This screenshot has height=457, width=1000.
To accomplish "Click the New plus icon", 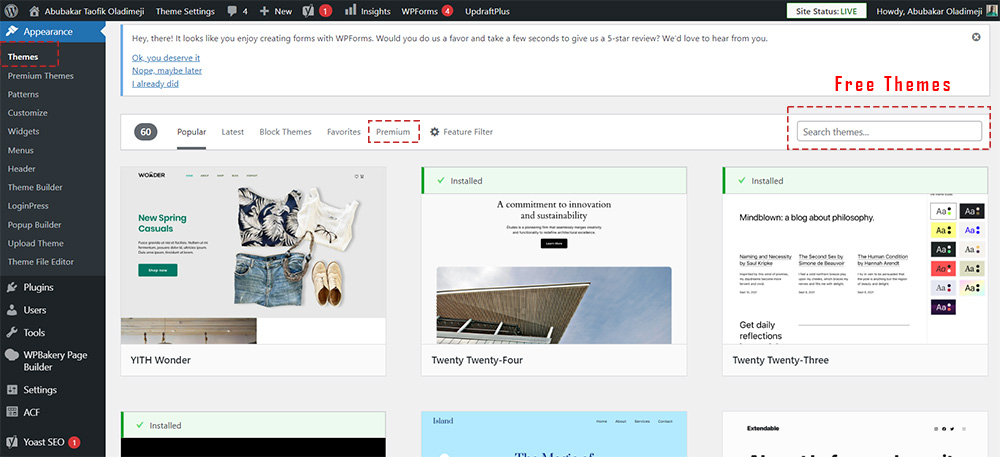I will pos(265,11).
